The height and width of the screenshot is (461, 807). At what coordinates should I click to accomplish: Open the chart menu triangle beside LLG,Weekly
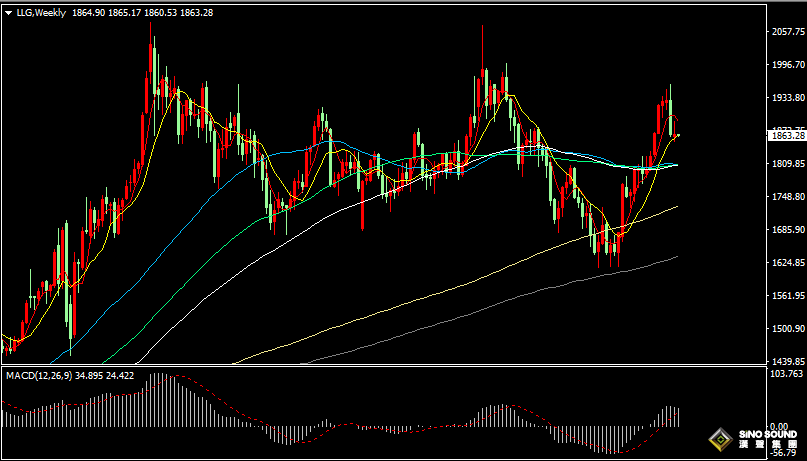point(9,14)
